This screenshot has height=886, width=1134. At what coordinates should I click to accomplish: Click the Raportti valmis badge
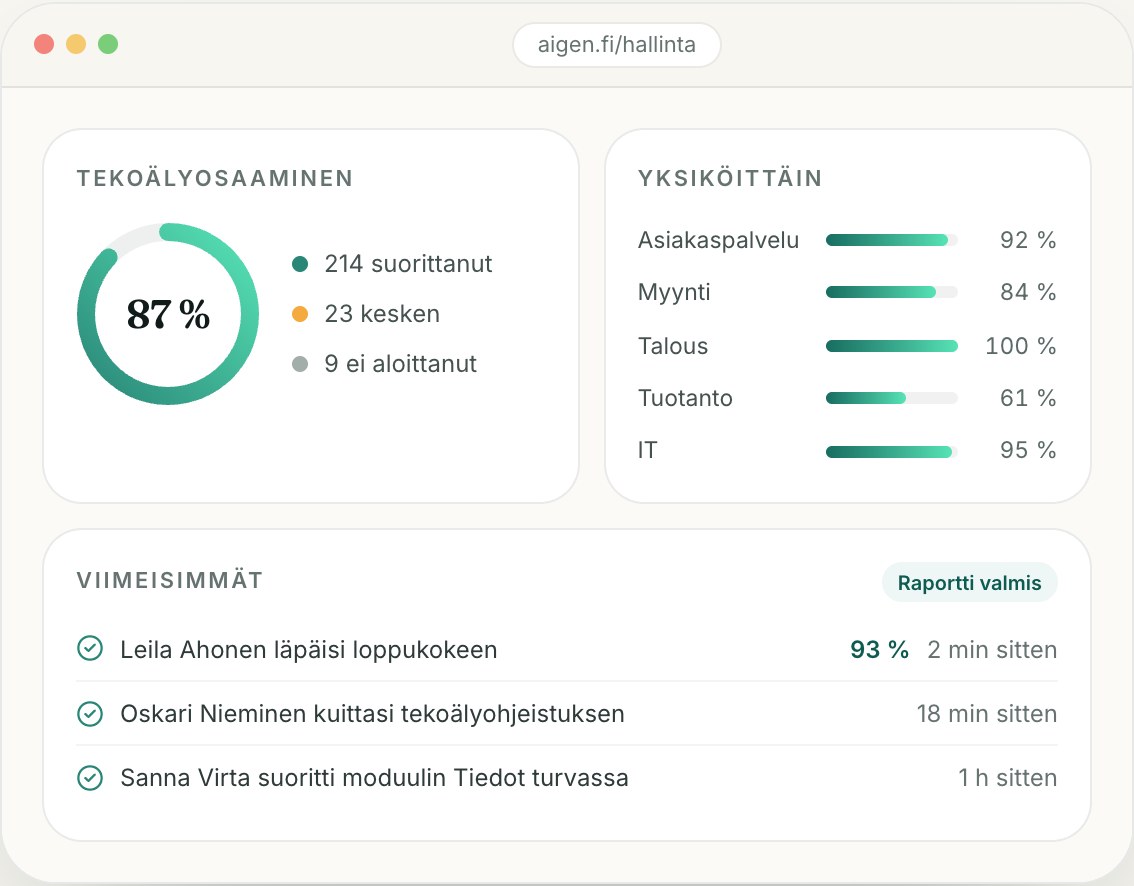click(969, 582)
